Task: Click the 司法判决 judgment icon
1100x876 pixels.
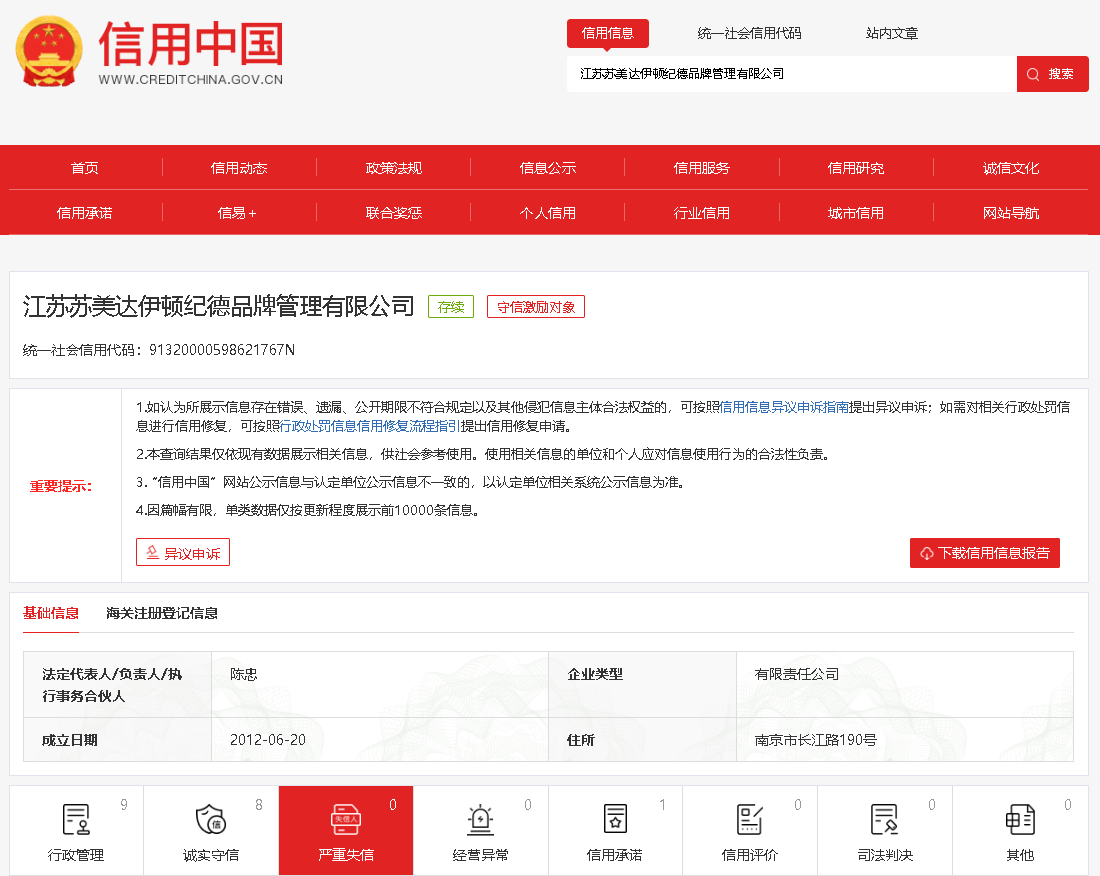Action: [885, 819]
